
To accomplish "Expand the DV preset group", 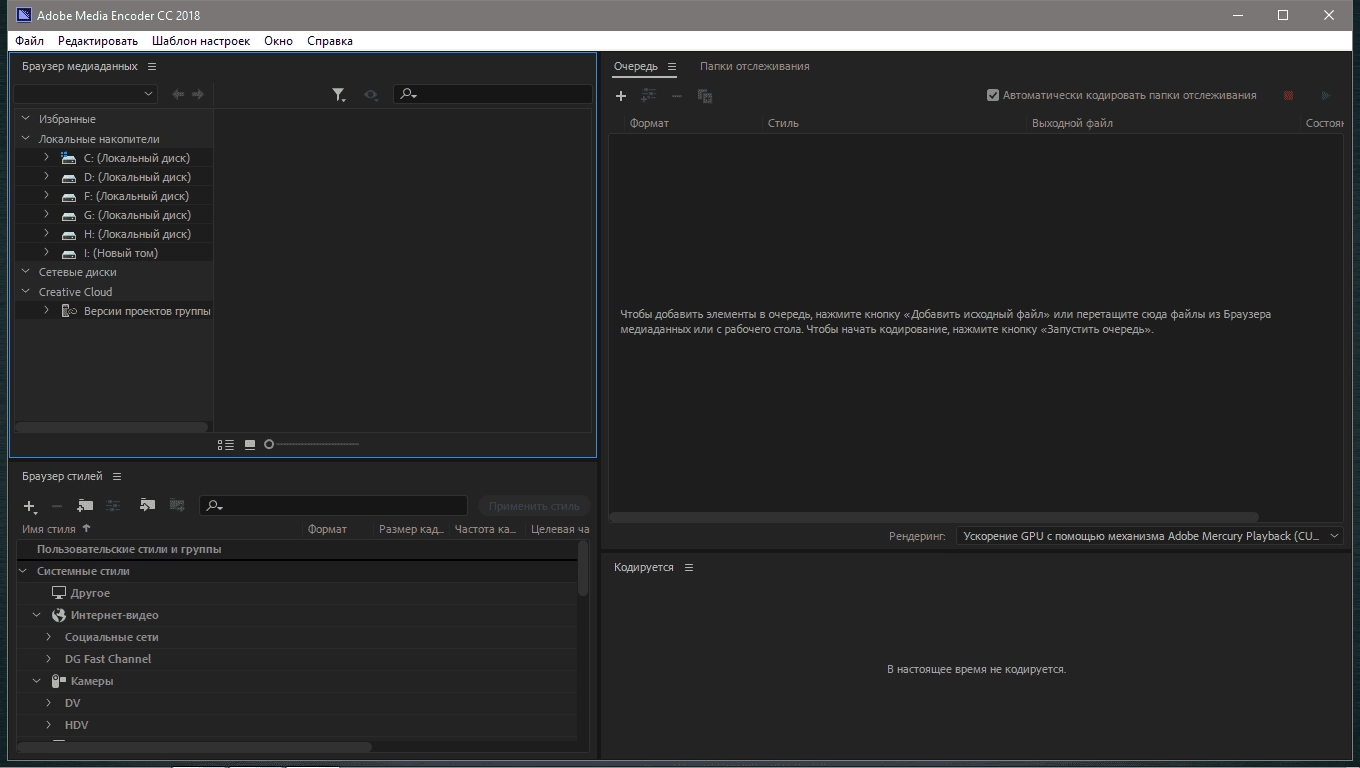I will [49, 703].
